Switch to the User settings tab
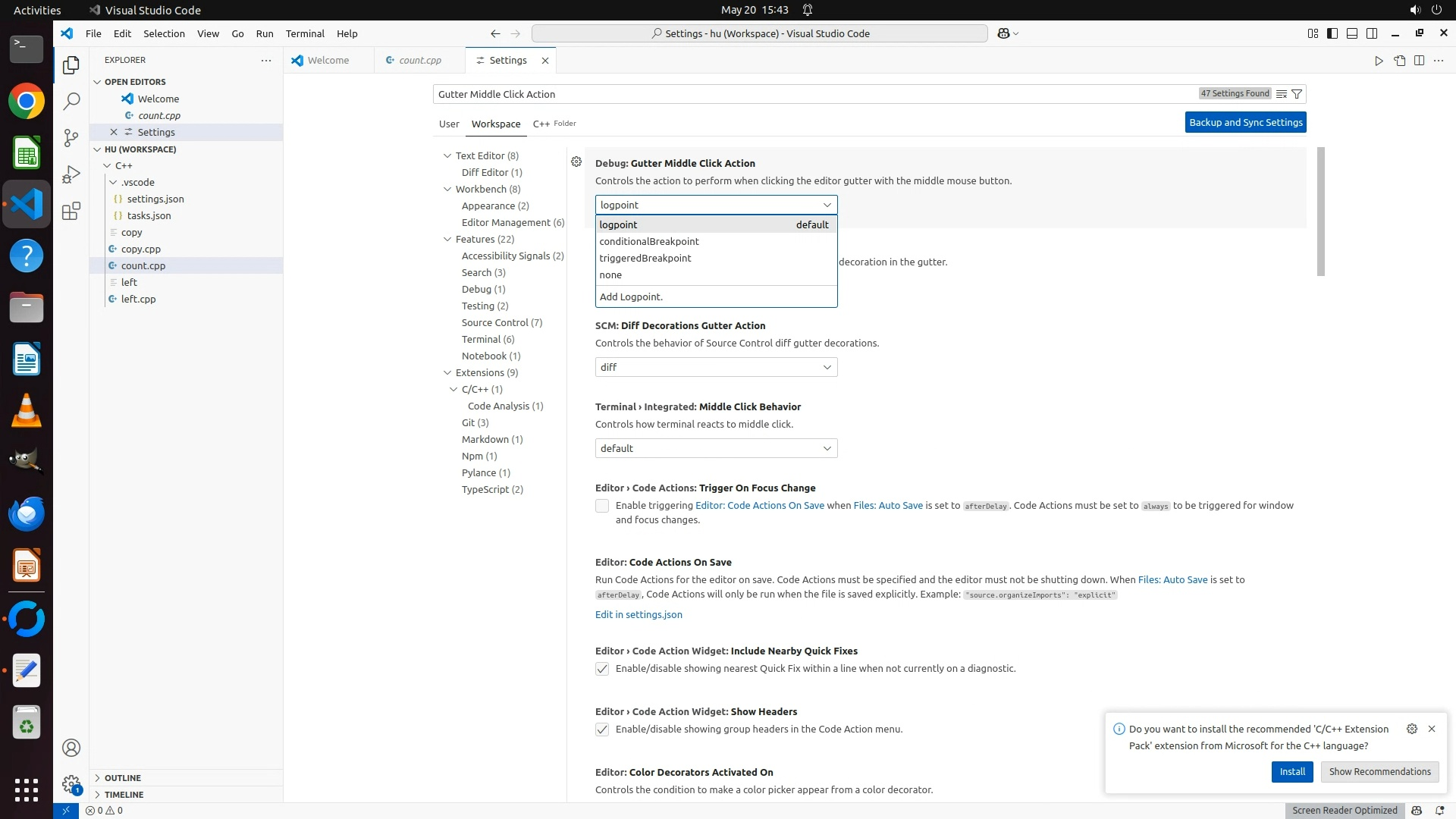Viewport: 1456px width, 819px height. tap(449, 124)
